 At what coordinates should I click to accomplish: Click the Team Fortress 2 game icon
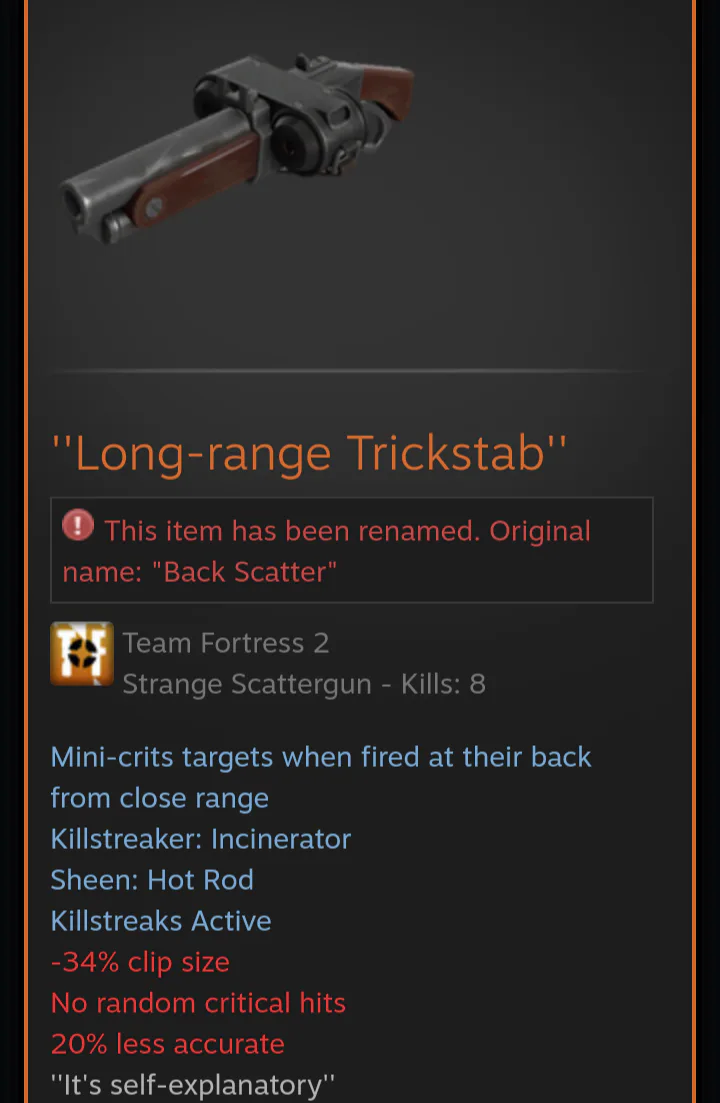82,653
